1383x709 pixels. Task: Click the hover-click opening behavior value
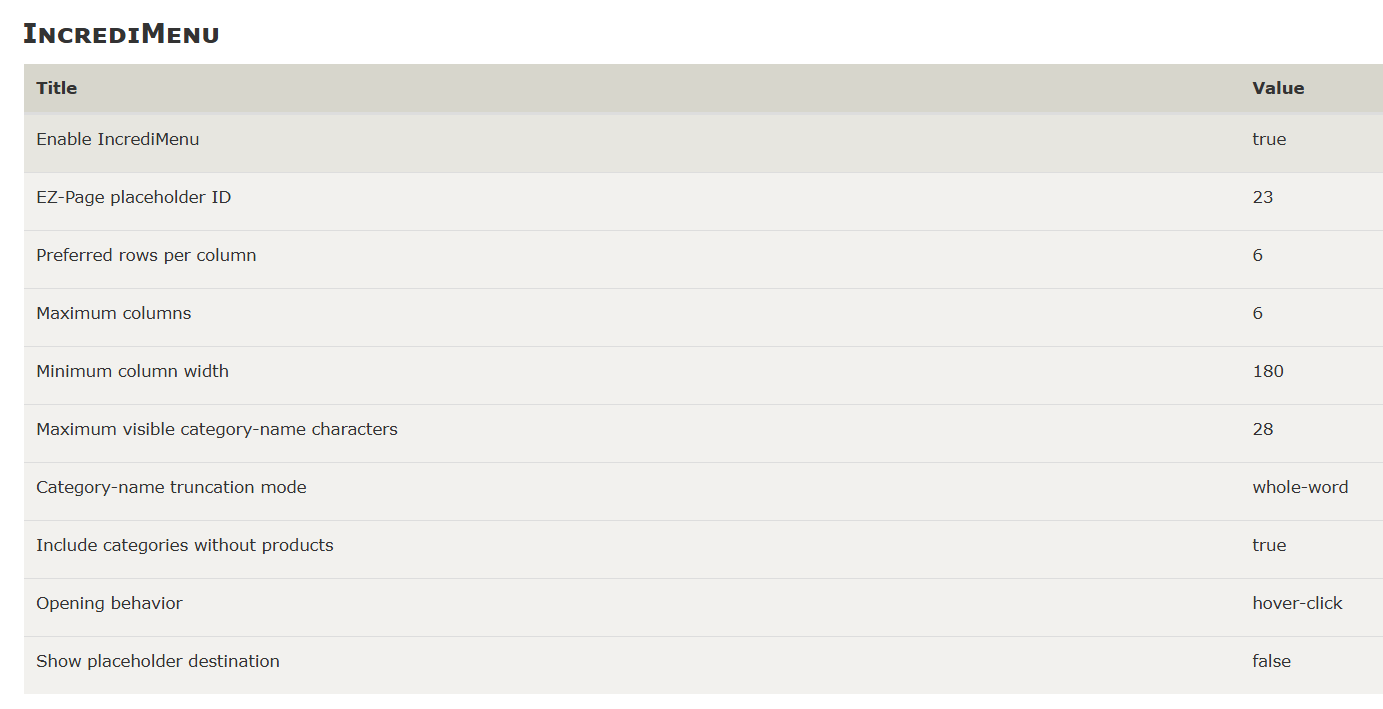(1297, 603)
